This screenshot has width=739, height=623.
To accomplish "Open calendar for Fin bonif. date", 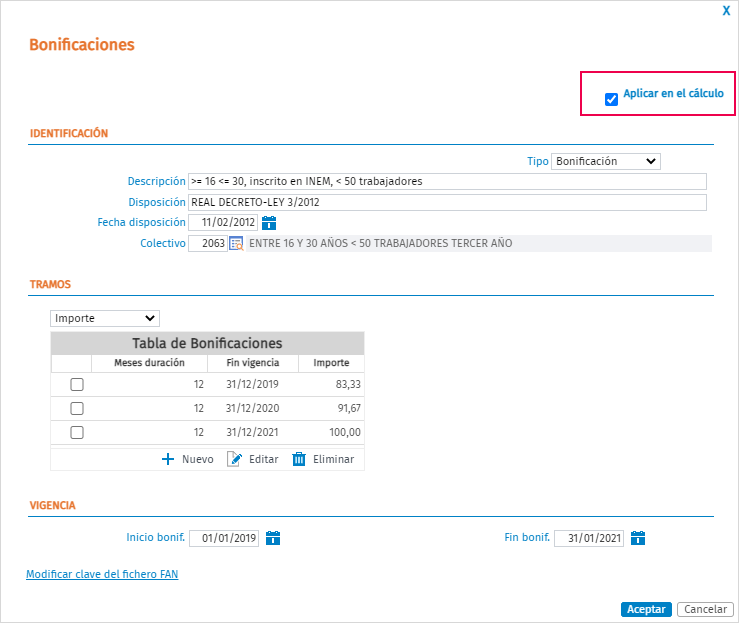I will [x=638, y=538].
